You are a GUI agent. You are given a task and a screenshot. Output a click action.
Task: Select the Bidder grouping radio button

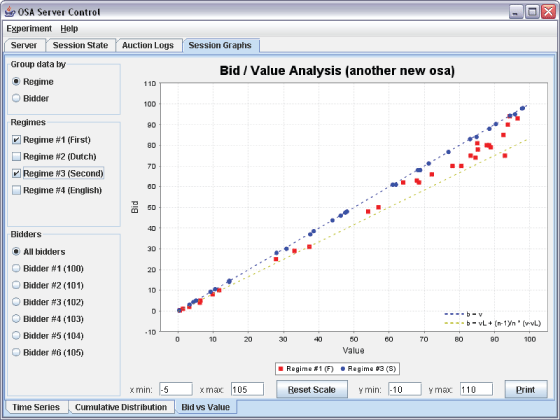pos(16,98)
